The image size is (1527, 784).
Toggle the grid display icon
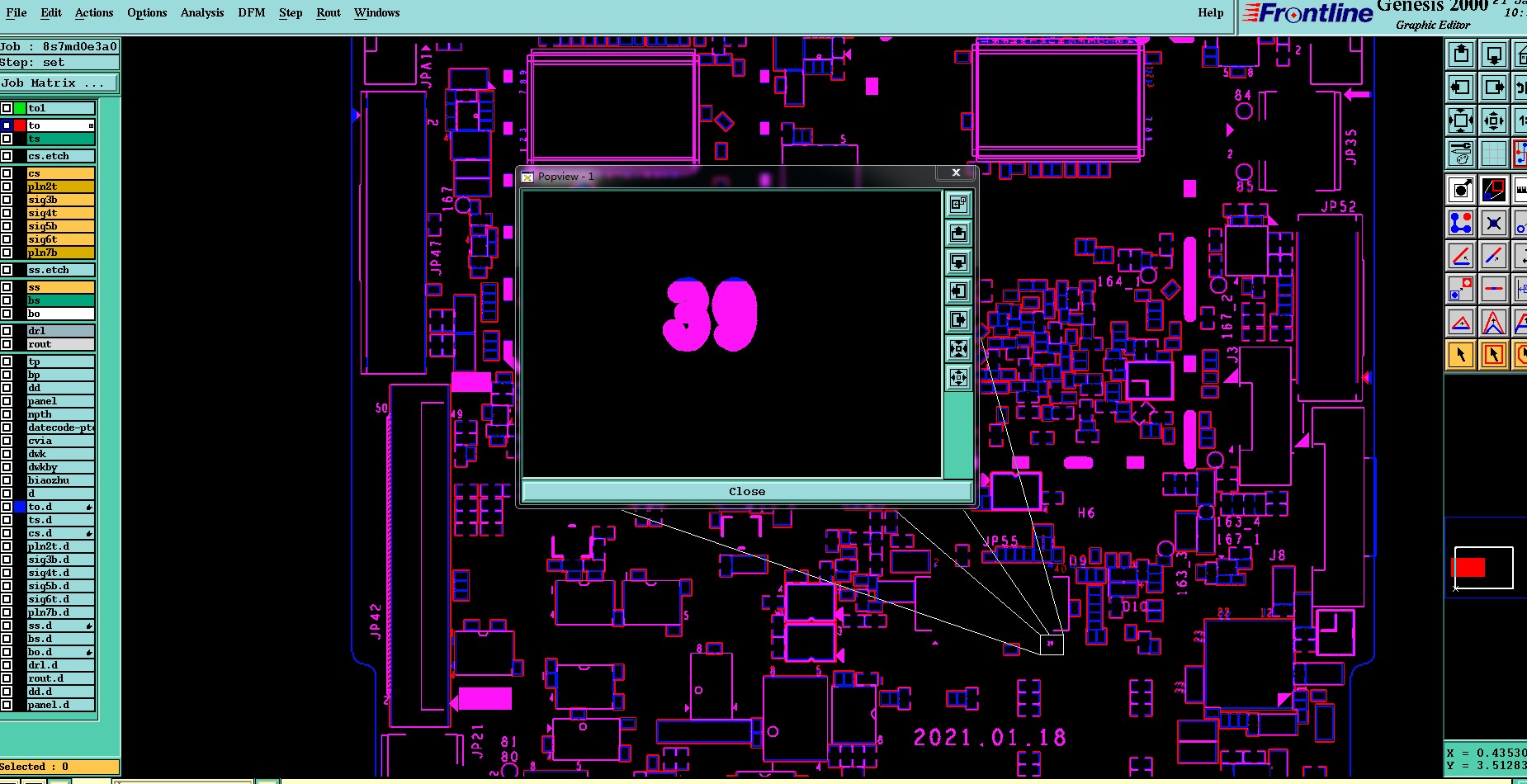click(1494, 153)
